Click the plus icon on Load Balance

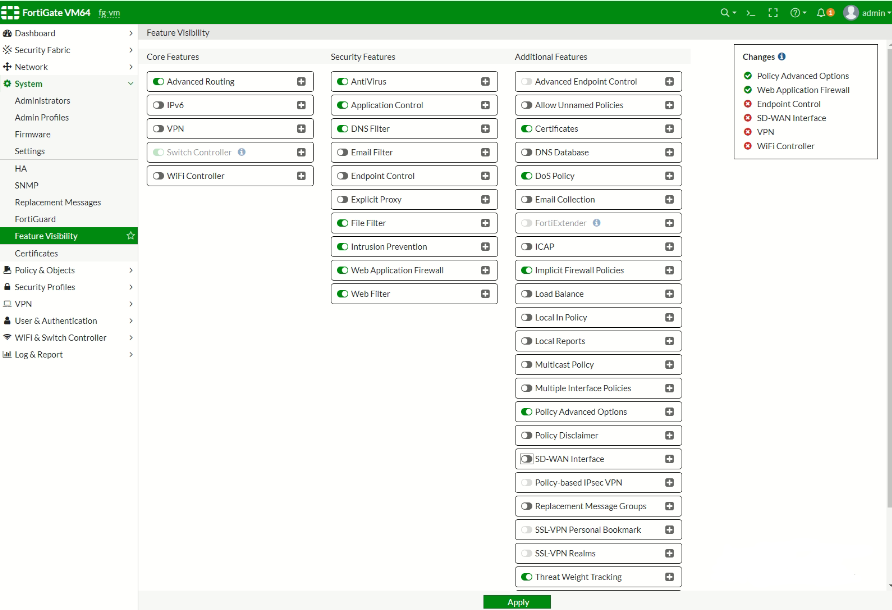point(670,294)
